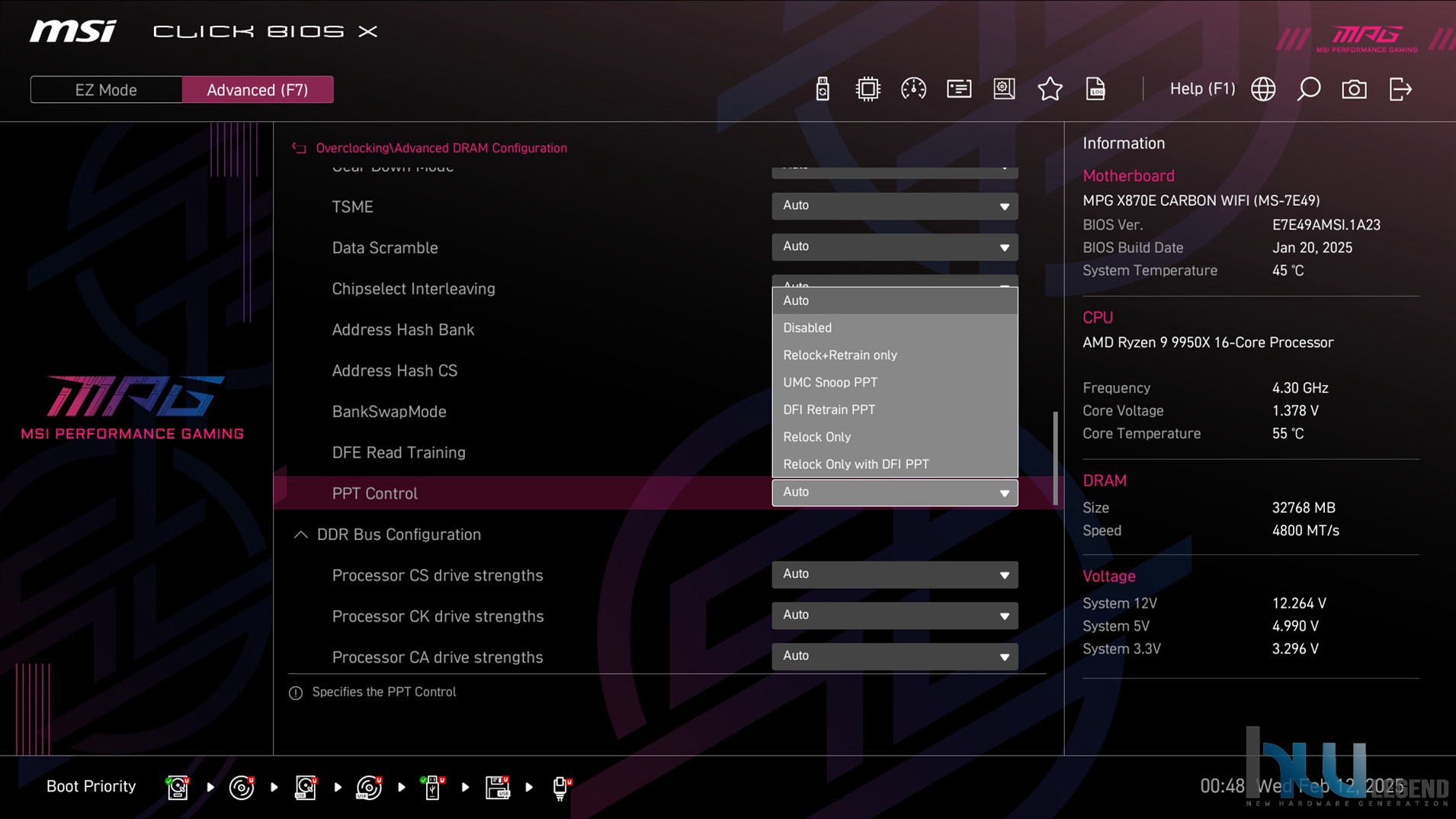The width and height of the screenshot is (1456, 819).
Task: Choose UMC Snoop PPT option
Action: 894,383
